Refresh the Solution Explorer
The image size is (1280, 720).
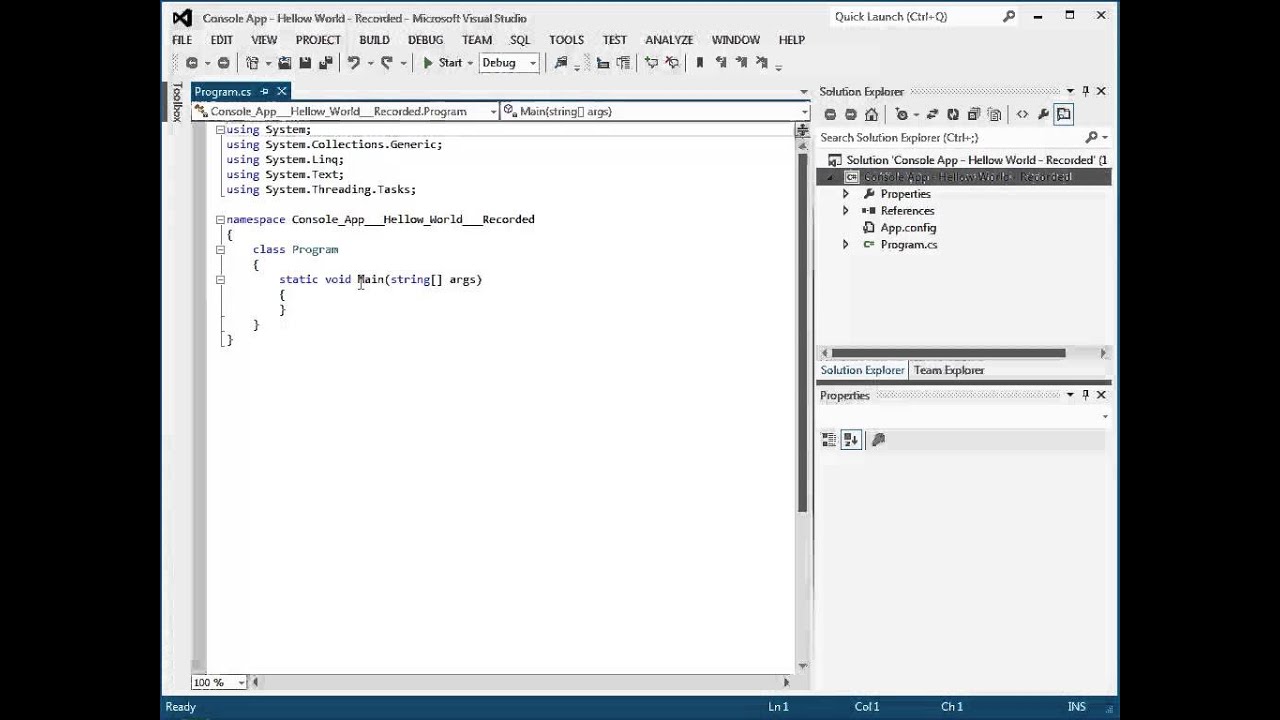pos(953,114)
